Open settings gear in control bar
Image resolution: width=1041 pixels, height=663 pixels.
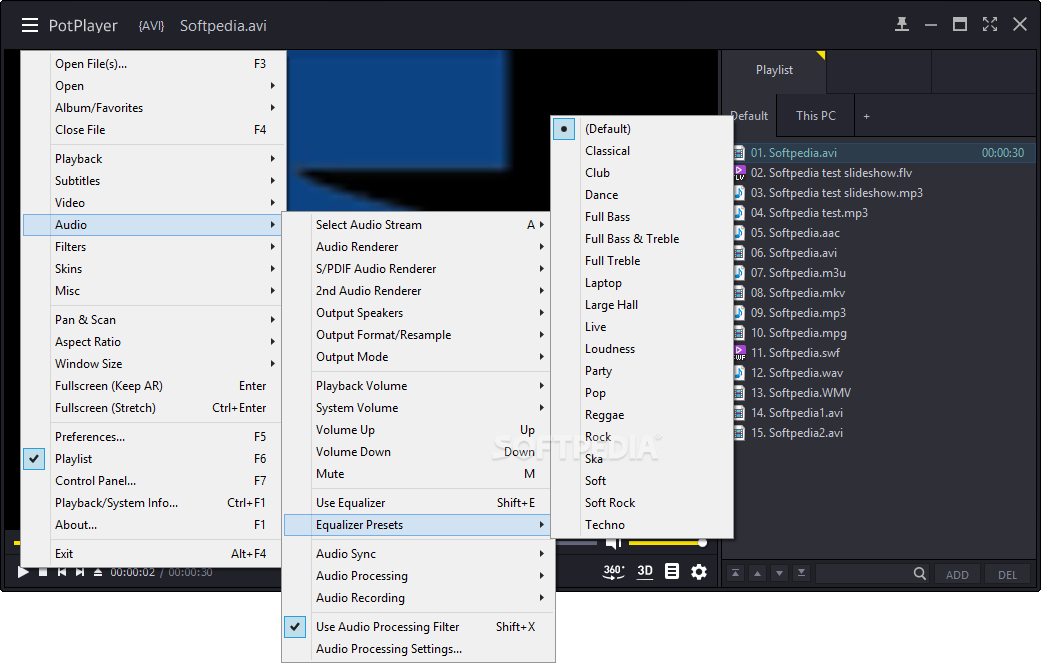[699, 571]
